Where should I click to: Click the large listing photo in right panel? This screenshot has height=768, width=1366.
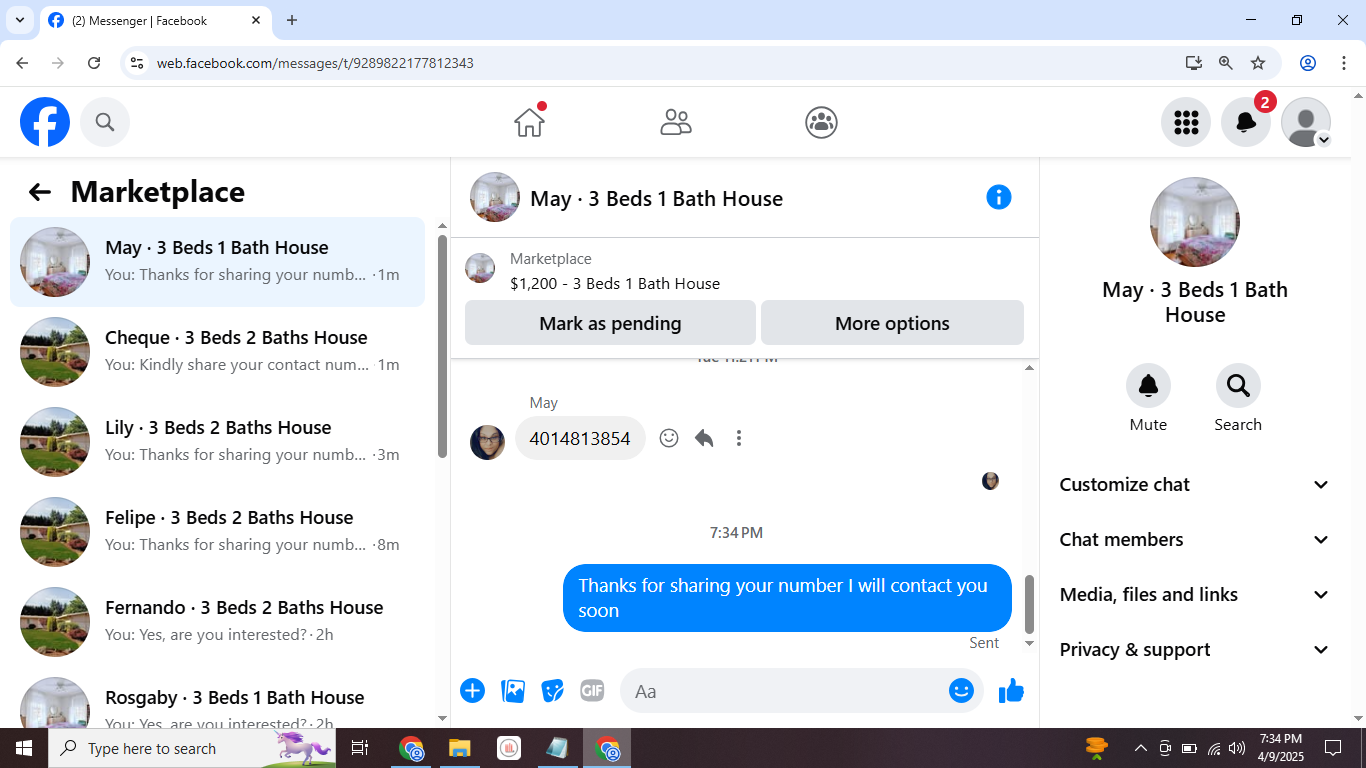(1195, 222)
